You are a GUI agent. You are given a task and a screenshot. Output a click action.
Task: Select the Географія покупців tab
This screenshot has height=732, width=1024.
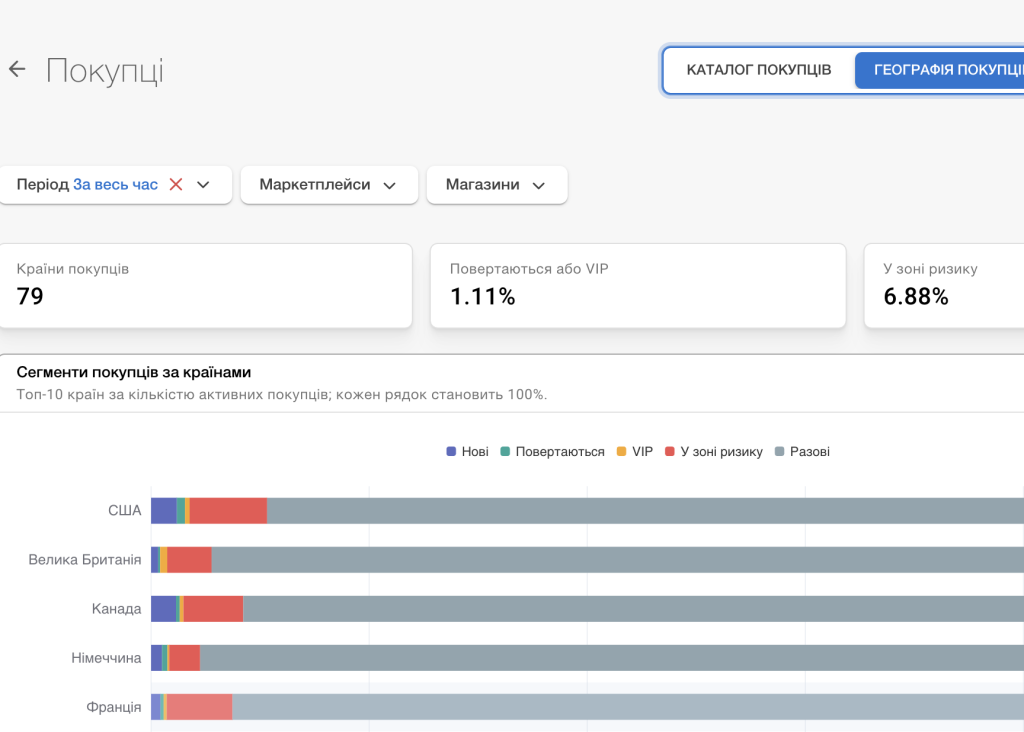939,70
